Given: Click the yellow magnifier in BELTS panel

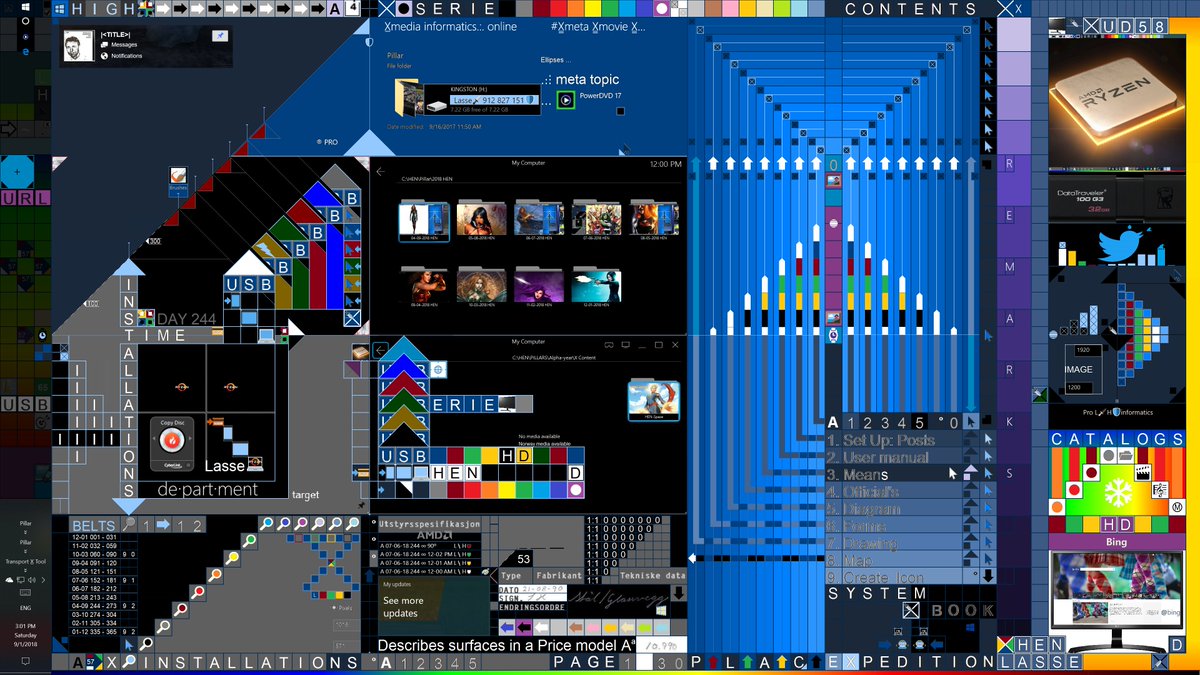Looking at the screenshot, I should (x=231, y=558).
